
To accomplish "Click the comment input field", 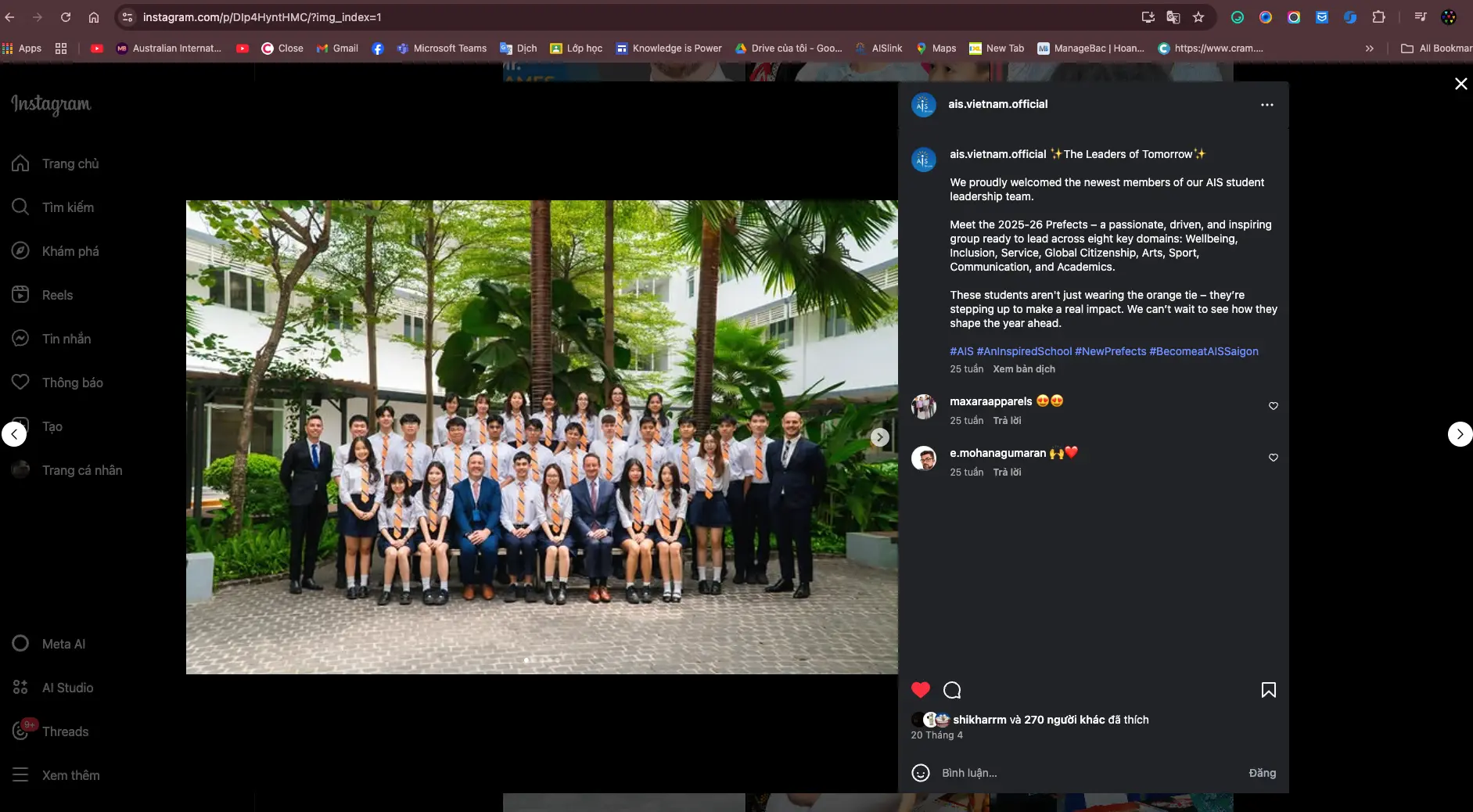I will point(1087,773).
